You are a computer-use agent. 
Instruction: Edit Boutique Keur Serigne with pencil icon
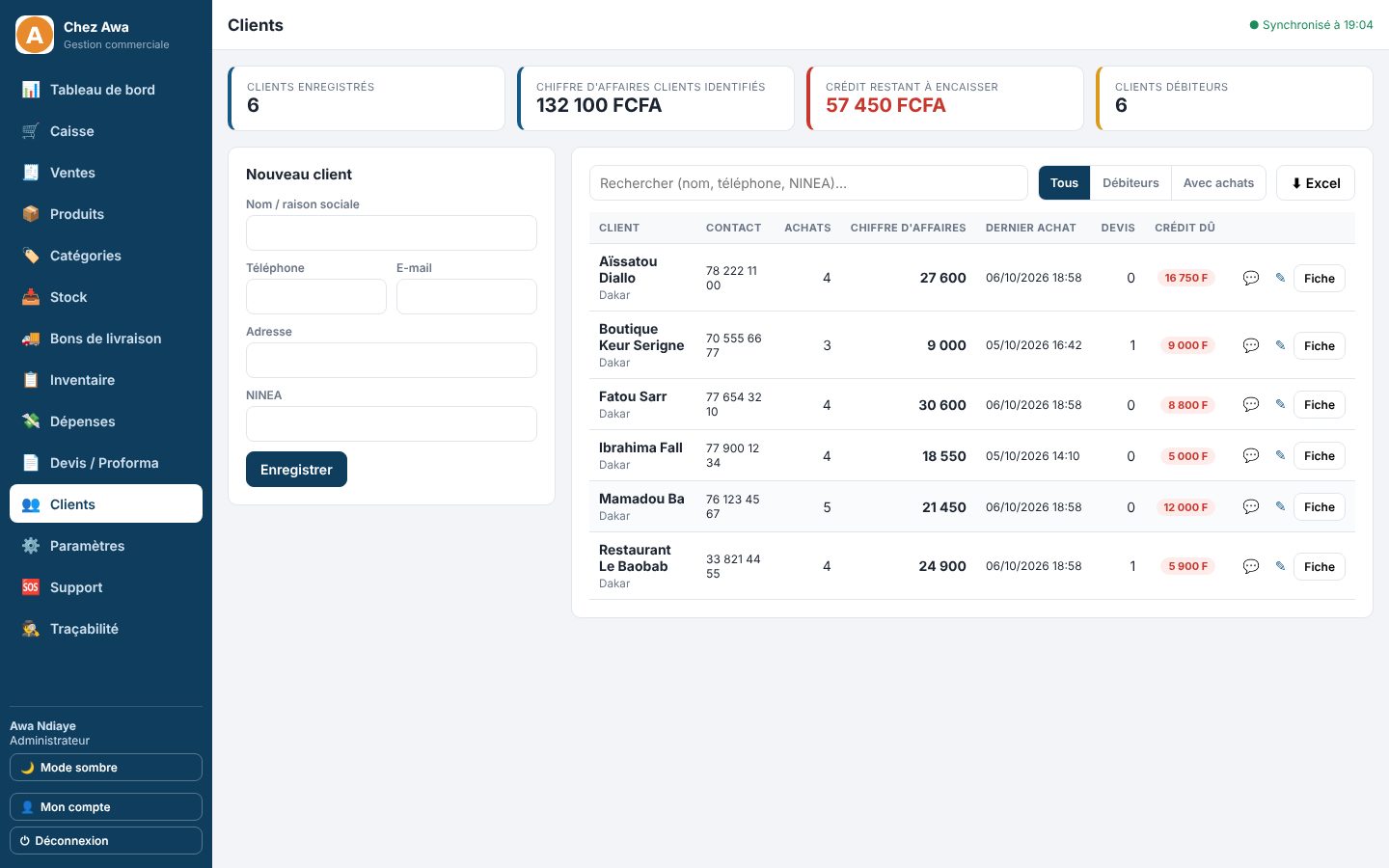[x=1280, y=345]
